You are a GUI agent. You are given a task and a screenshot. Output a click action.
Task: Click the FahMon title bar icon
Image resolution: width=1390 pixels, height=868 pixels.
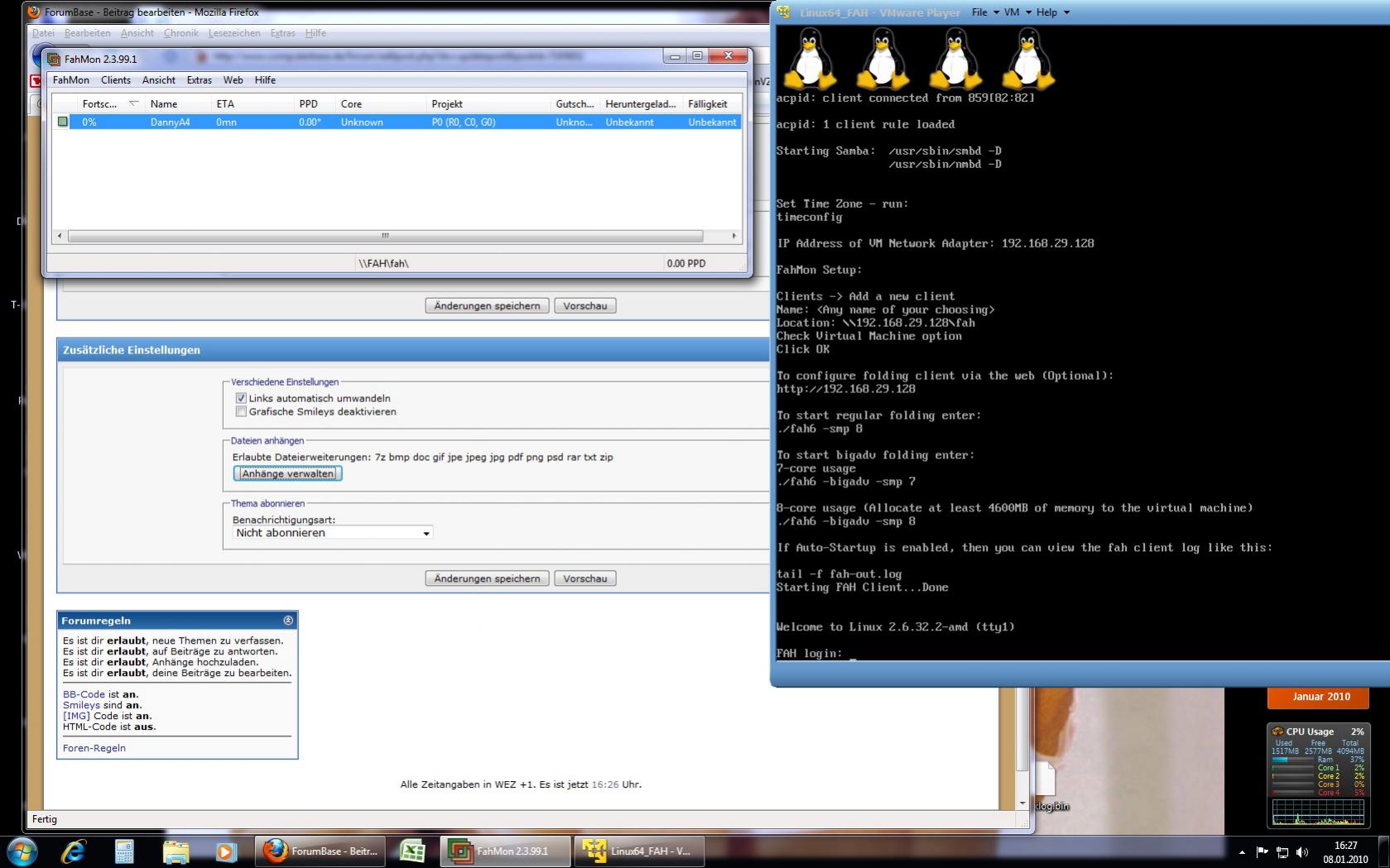(x=54, y=59)
